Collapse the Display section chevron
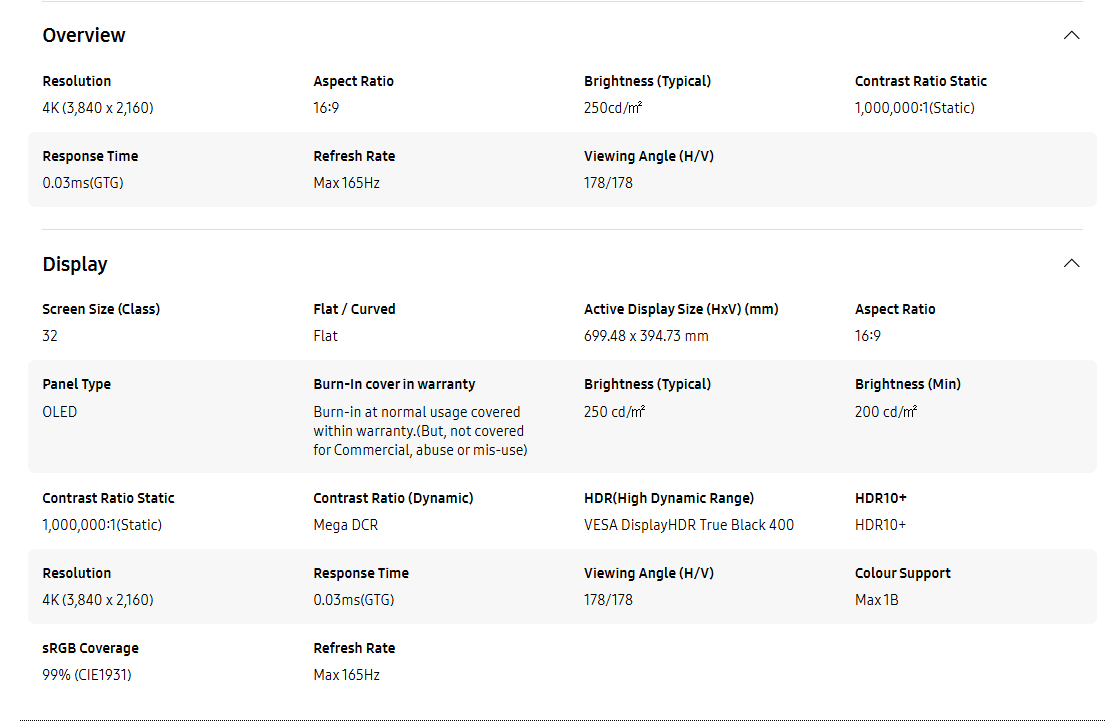This screenshot has width=1114, height=721. (x=1071, y=264)
